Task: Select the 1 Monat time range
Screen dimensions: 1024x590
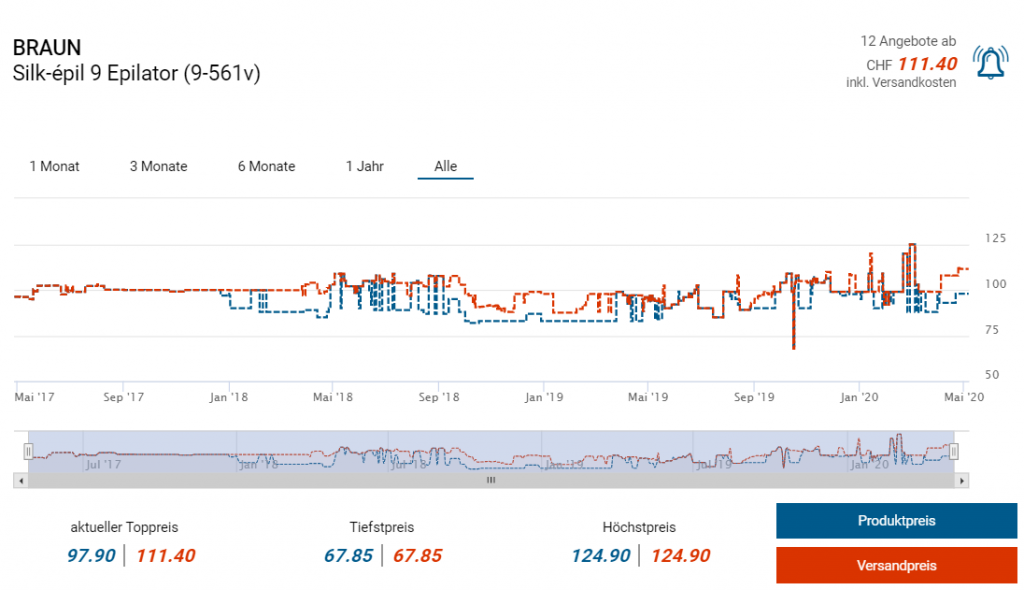Action: point(54,166)
